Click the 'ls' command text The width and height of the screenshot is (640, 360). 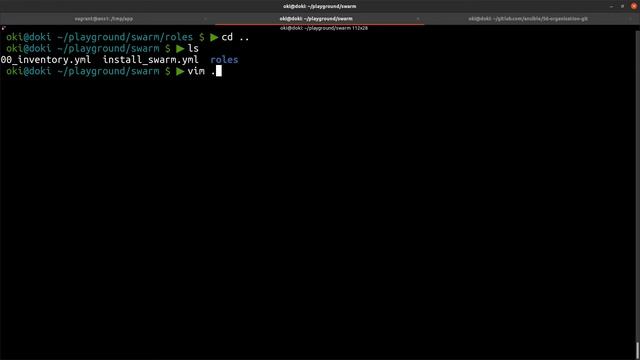[193, 49]
